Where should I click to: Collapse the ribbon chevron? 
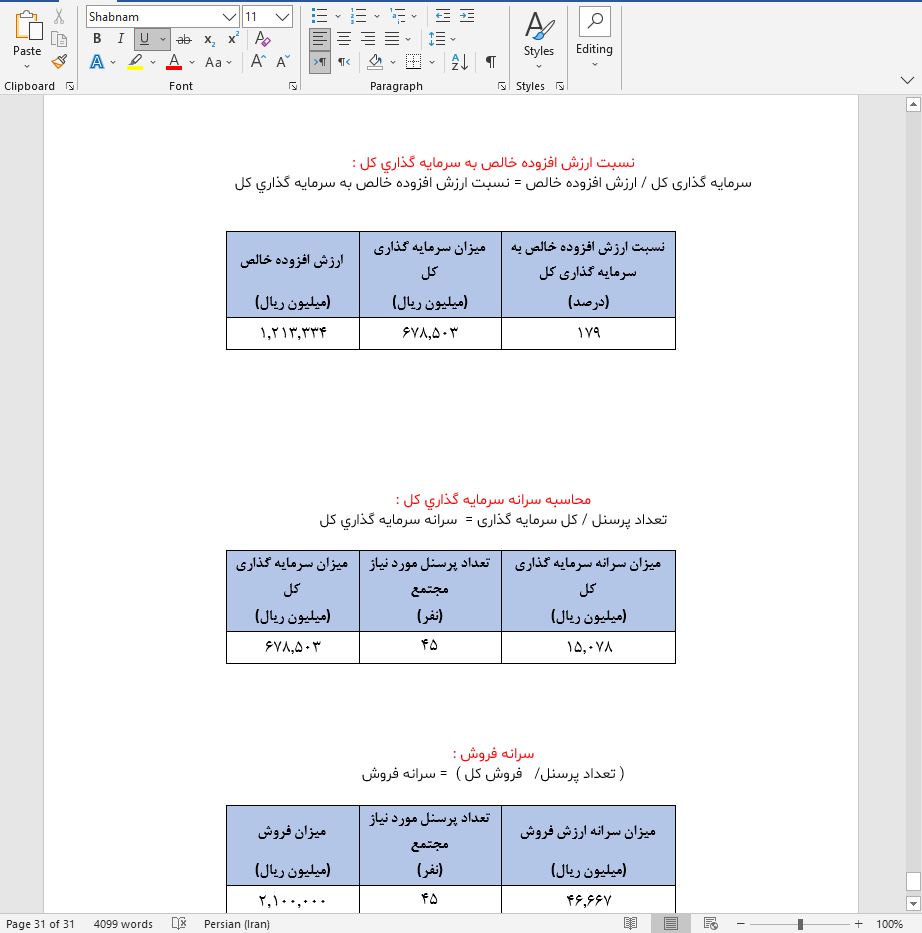(x=907, y=80)
